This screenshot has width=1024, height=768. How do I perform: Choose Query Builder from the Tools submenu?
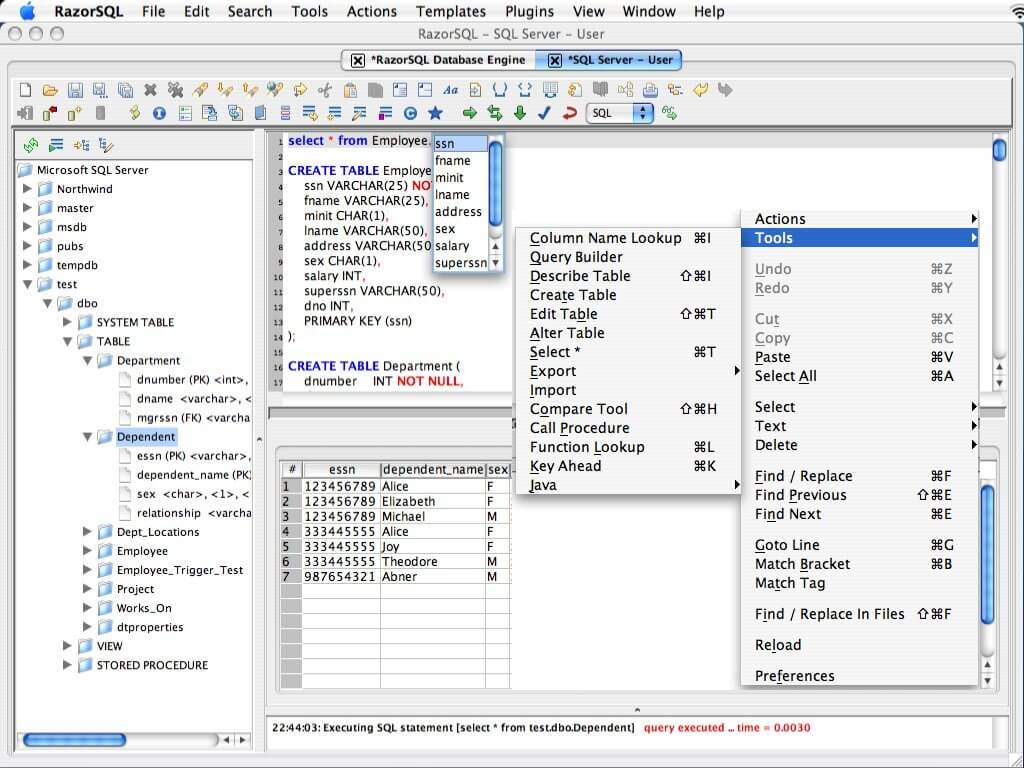click(627, 257)
